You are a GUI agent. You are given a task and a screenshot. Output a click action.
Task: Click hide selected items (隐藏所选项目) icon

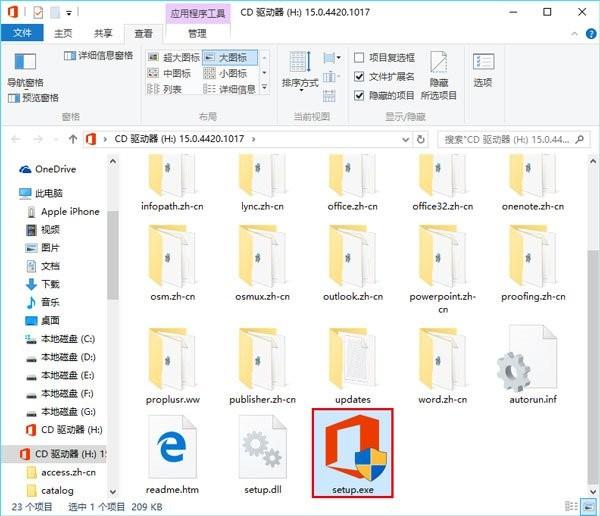[439, 61]
